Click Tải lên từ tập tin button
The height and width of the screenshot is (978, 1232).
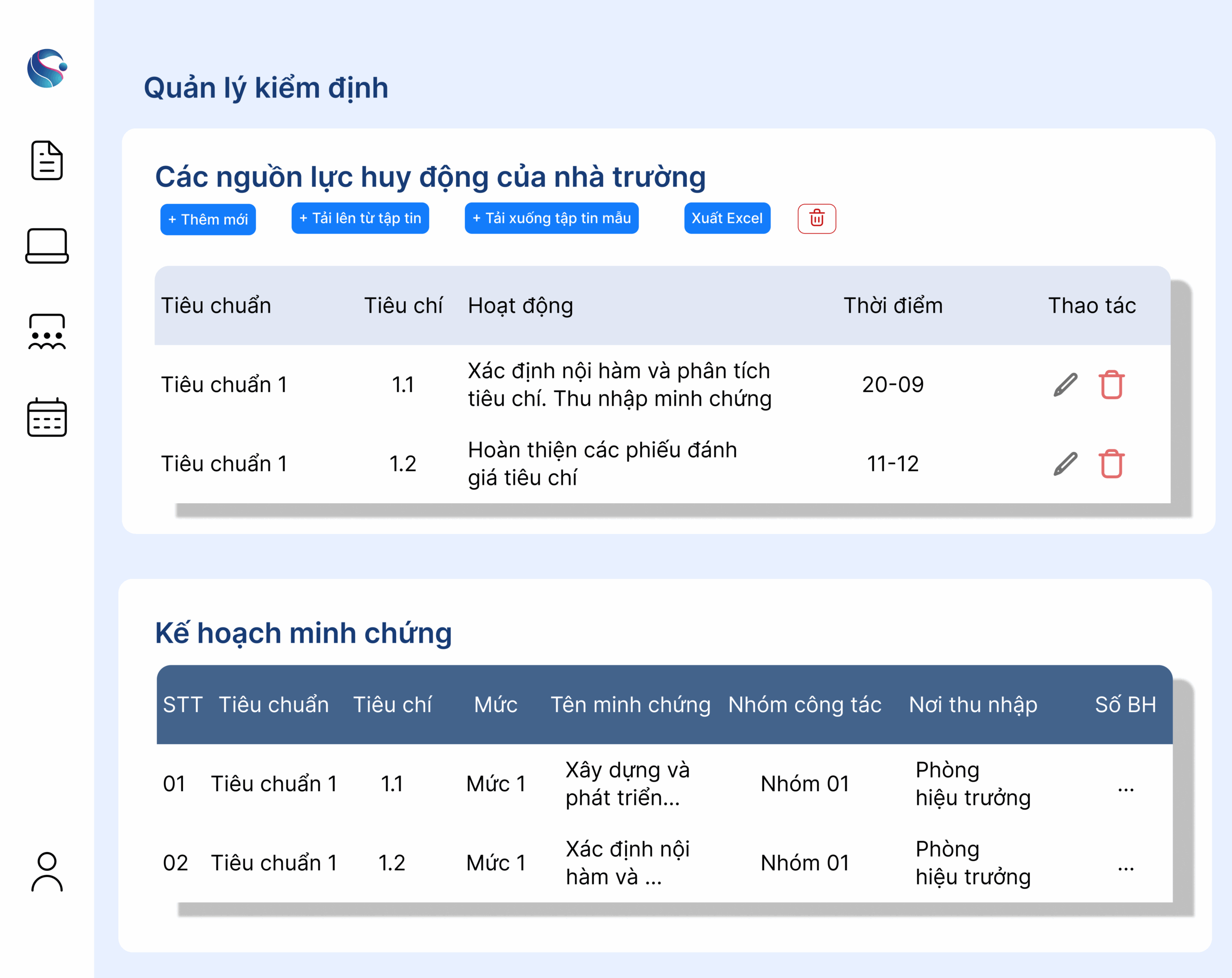point(360,218)
